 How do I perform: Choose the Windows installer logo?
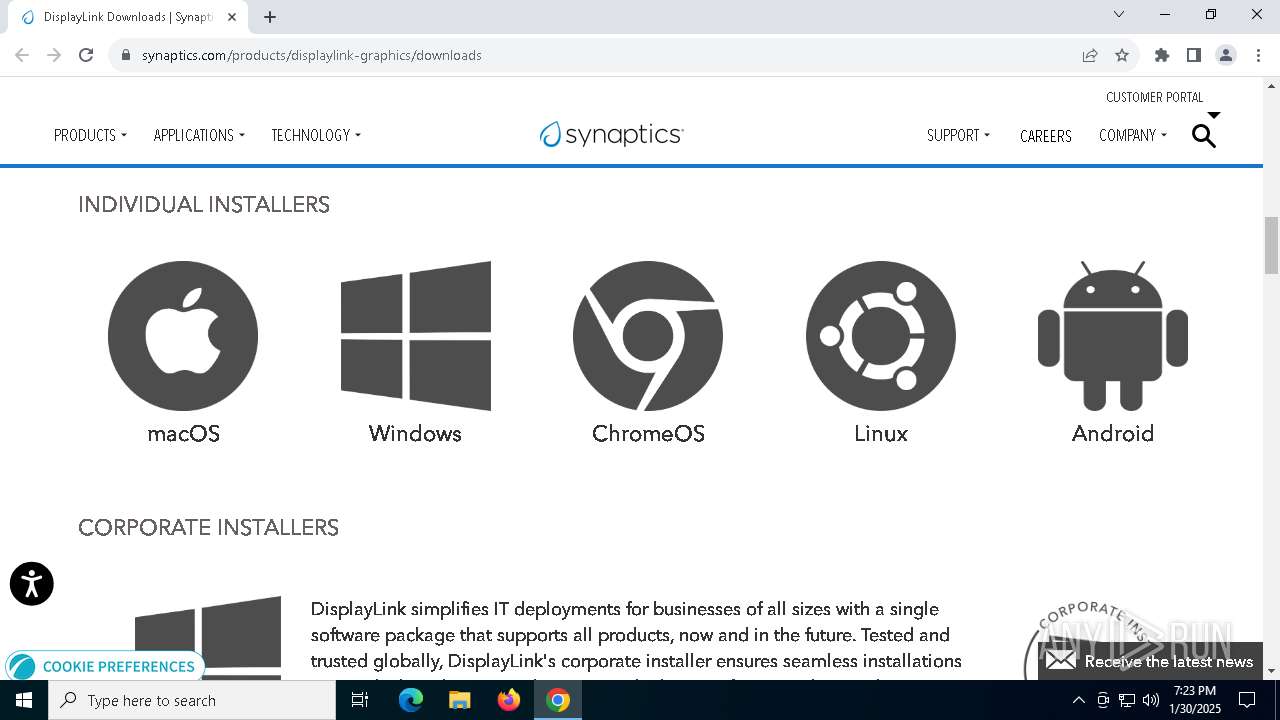click(x=416, y=336)
